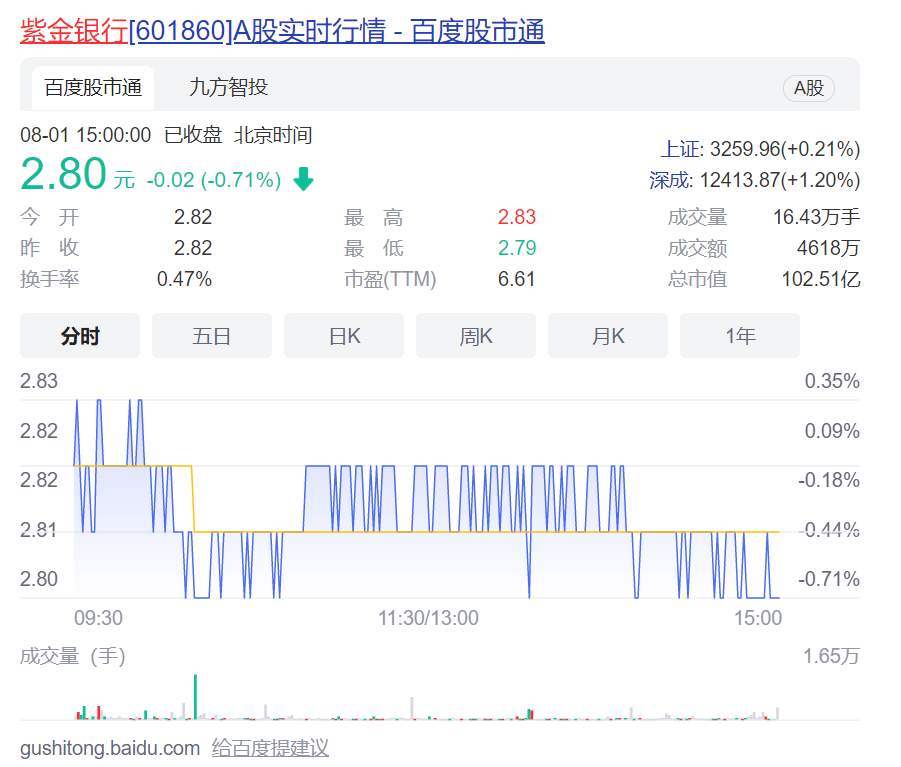Click the 09:30 time axis label
This screenshot has height=767, width=901.
98,618
